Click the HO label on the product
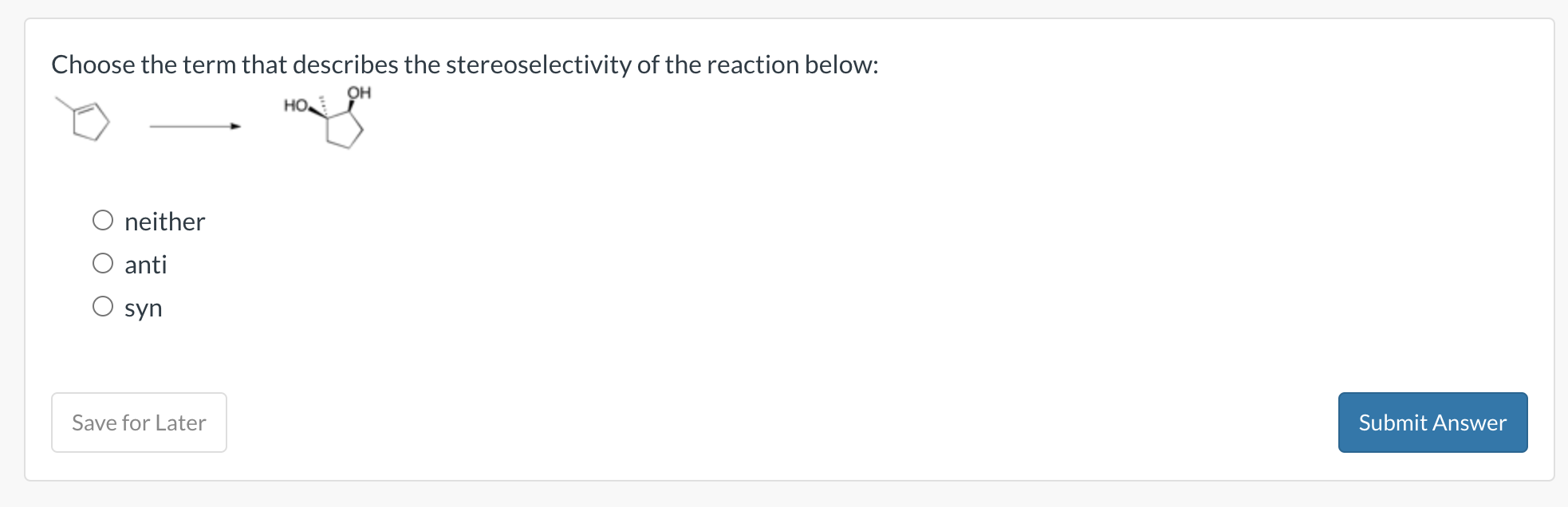 point(294,105)
